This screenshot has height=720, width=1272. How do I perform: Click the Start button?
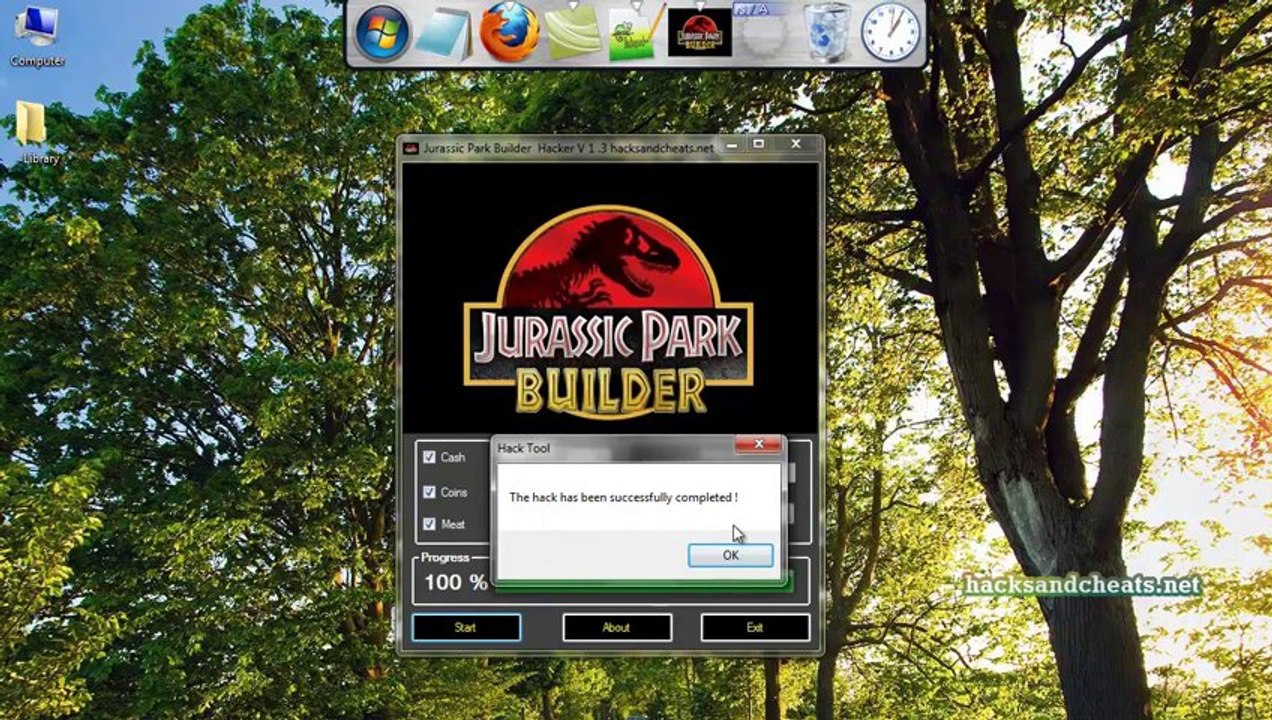(x=466, y=627)
